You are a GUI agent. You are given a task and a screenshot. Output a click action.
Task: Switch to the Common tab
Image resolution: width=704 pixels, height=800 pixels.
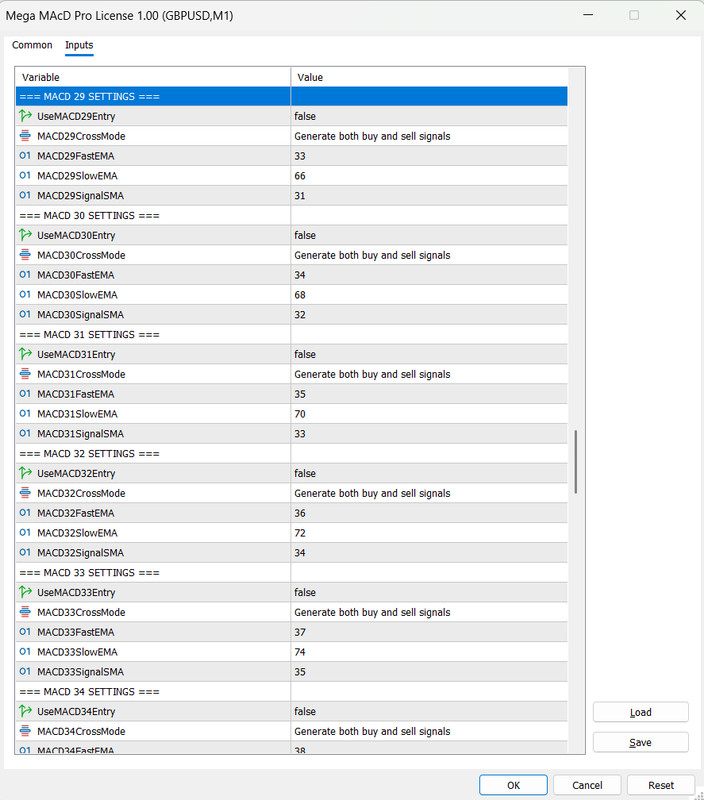[32, 45]
